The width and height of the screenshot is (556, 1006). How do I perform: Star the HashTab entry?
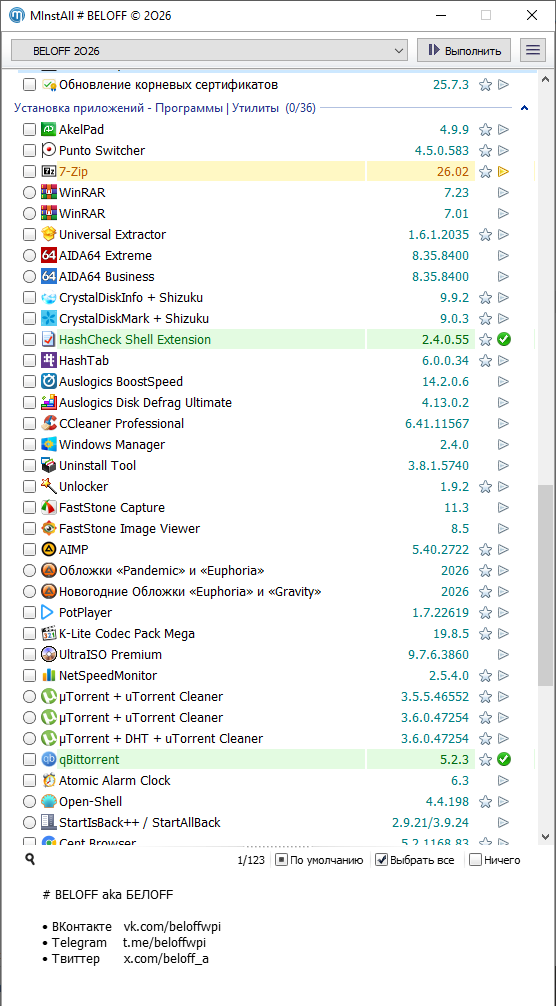click(x=485, y=361)
